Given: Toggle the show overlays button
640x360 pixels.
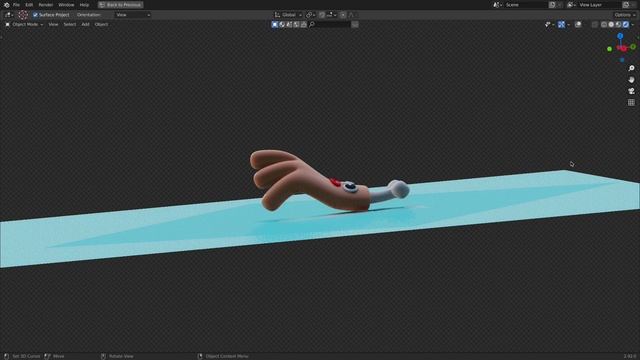Looking at the screenshot, I should [x=578, y=24].
